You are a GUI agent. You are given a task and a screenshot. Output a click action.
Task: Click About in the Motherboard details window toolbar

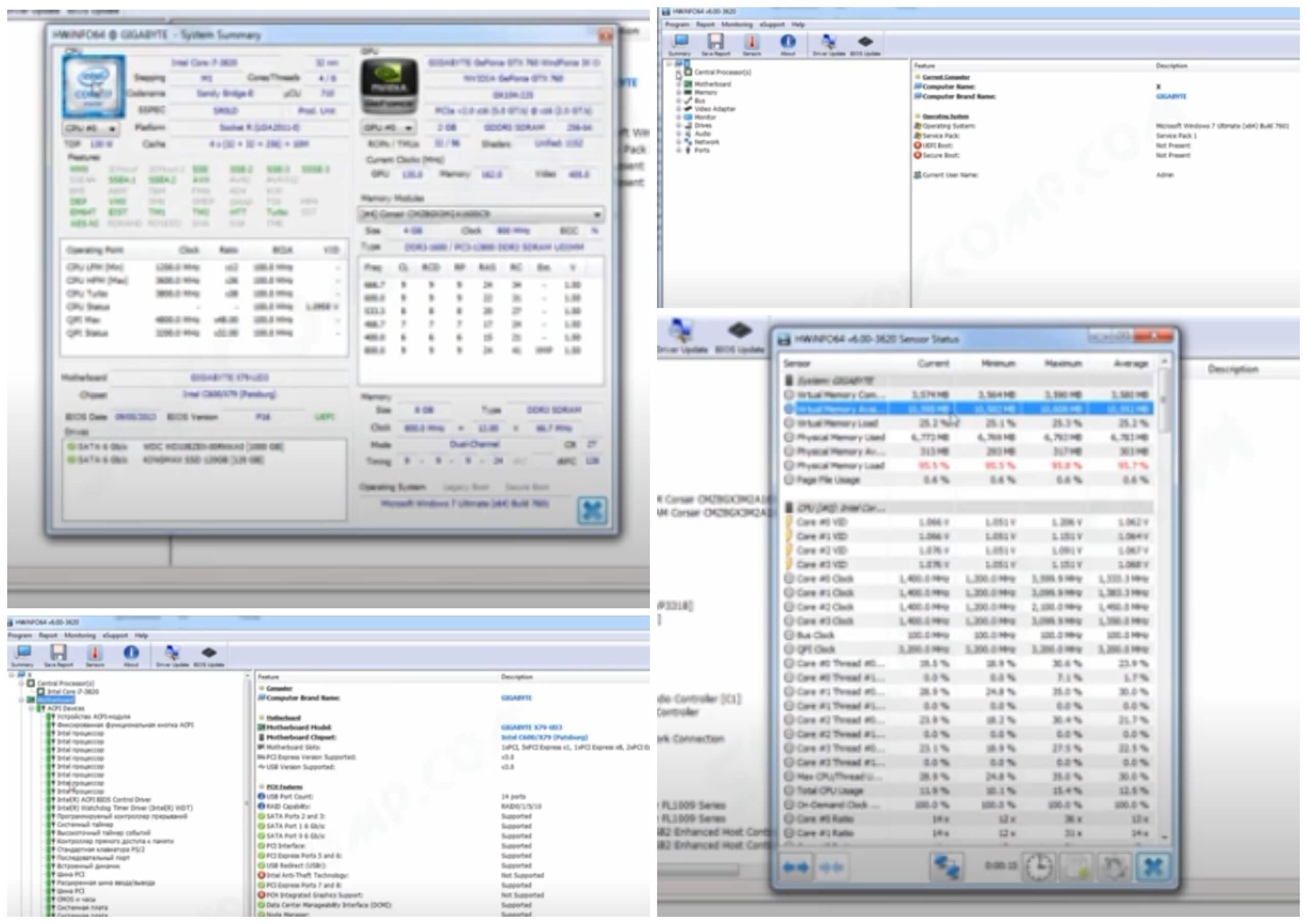131,655
